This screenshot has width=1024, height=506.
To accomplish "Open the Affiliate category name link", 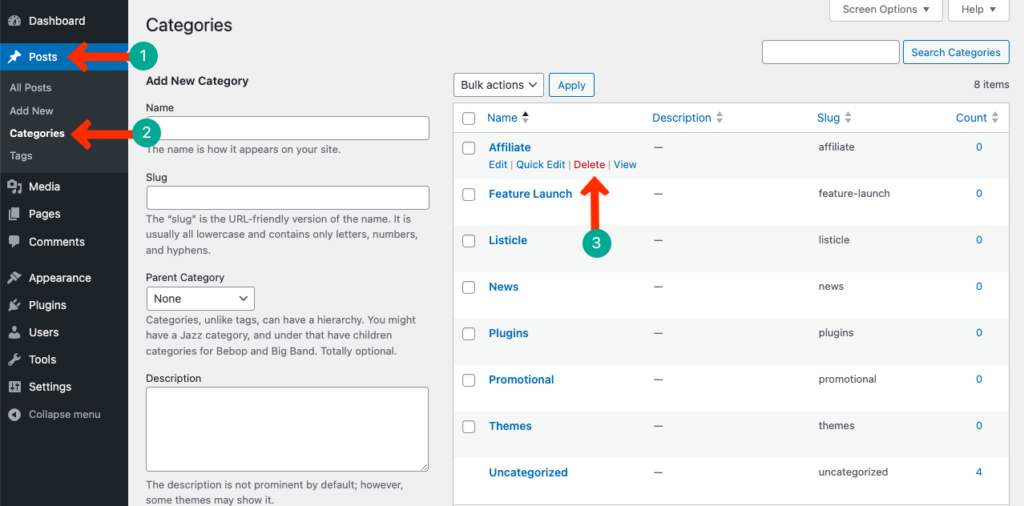I will click(509, 148).
